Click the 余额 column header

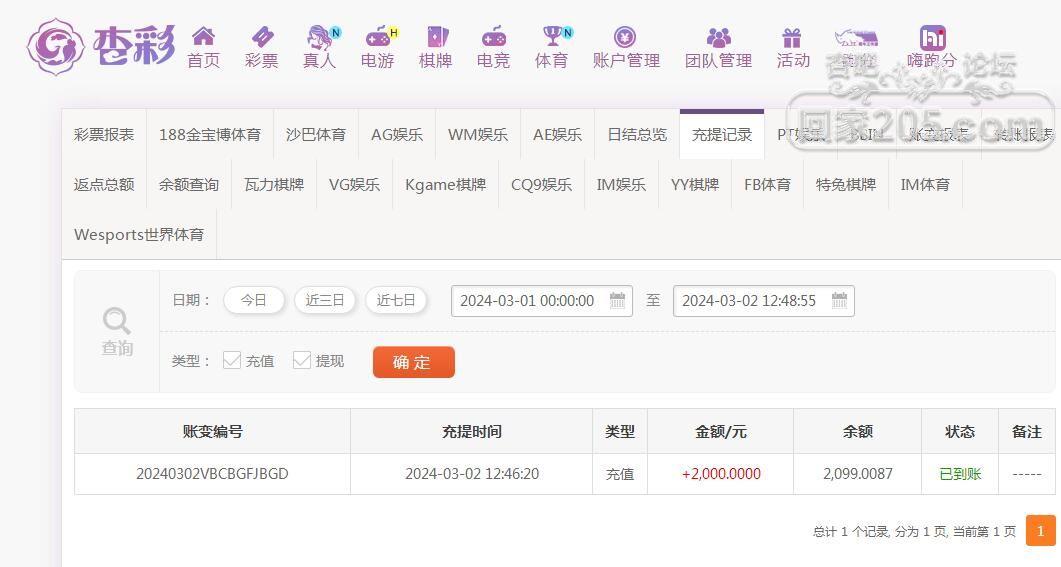pyautogui.click(x=857, y=432)
